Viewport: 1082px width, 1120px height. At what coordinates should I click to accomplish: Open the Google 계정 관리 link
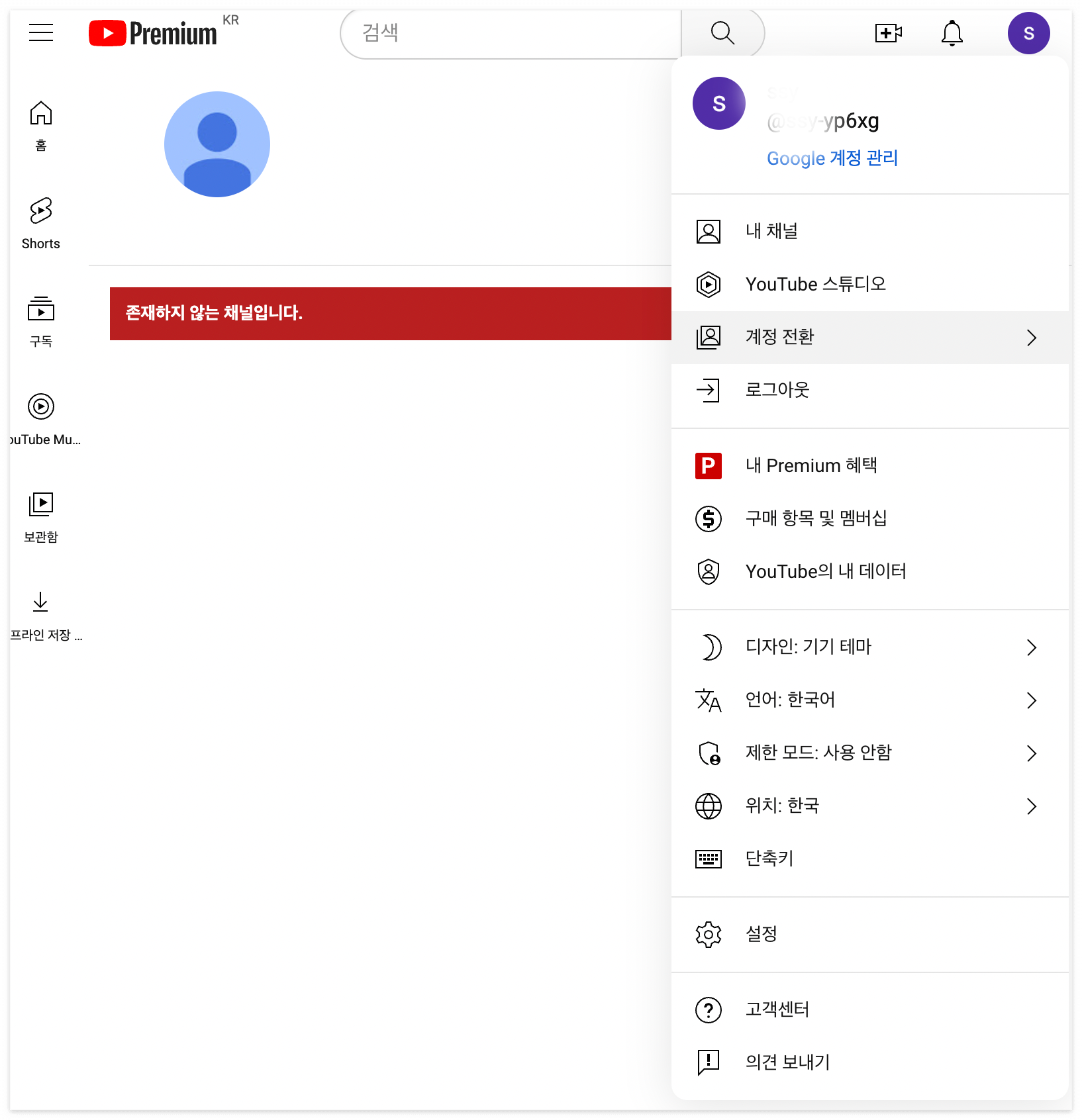tap(832, 158)
